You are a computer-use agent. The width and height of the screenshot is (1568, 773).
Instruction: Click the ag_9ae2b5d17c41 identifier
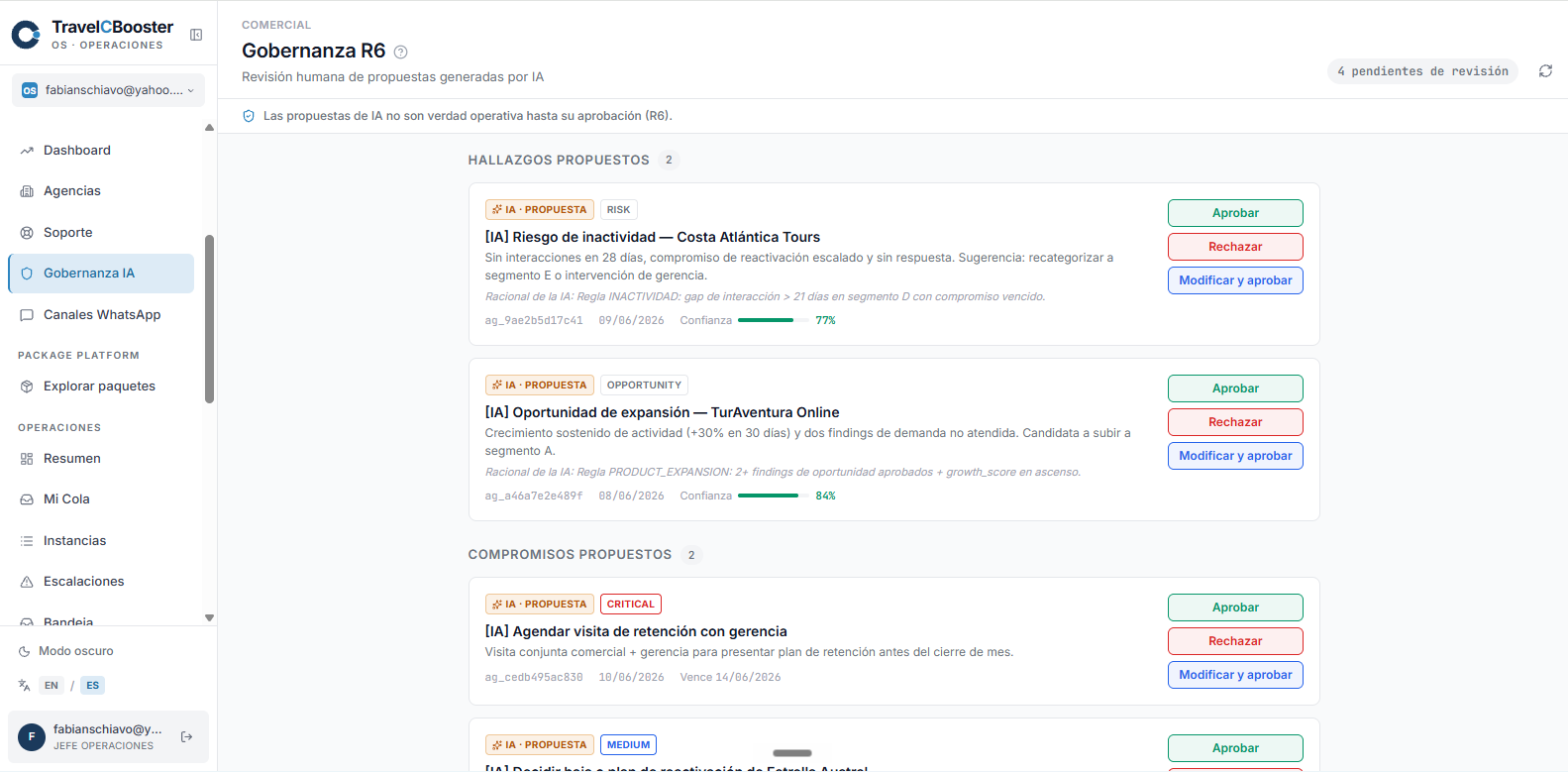coord(534,321)
